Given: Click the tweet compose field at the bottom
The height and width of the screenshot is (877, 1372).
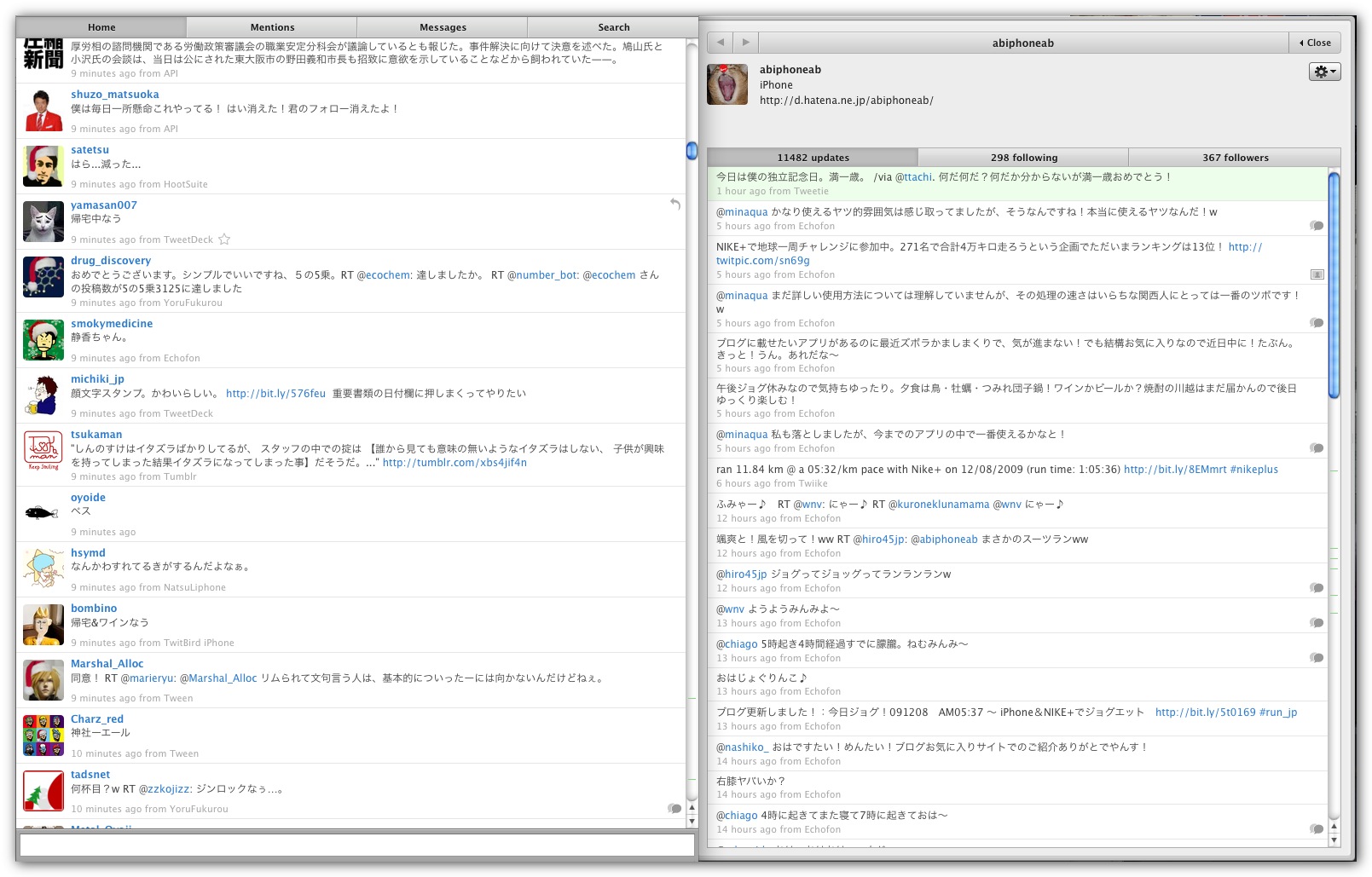Looking at the screenshot, I should click(x=357, y=845).
